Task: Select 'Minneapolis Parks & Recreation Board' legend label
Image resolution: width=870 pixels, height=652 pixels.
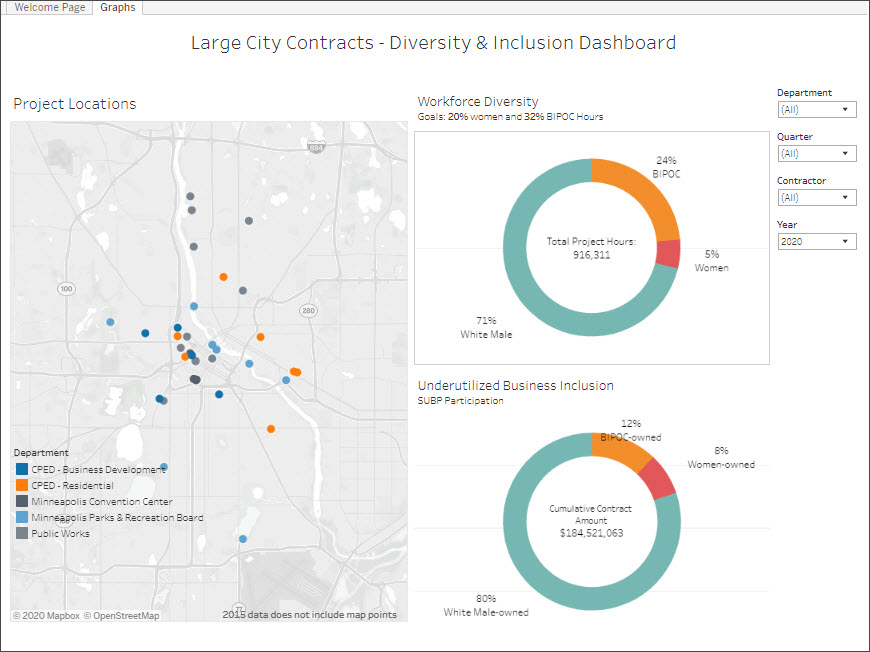Action: tap(117, 518)
